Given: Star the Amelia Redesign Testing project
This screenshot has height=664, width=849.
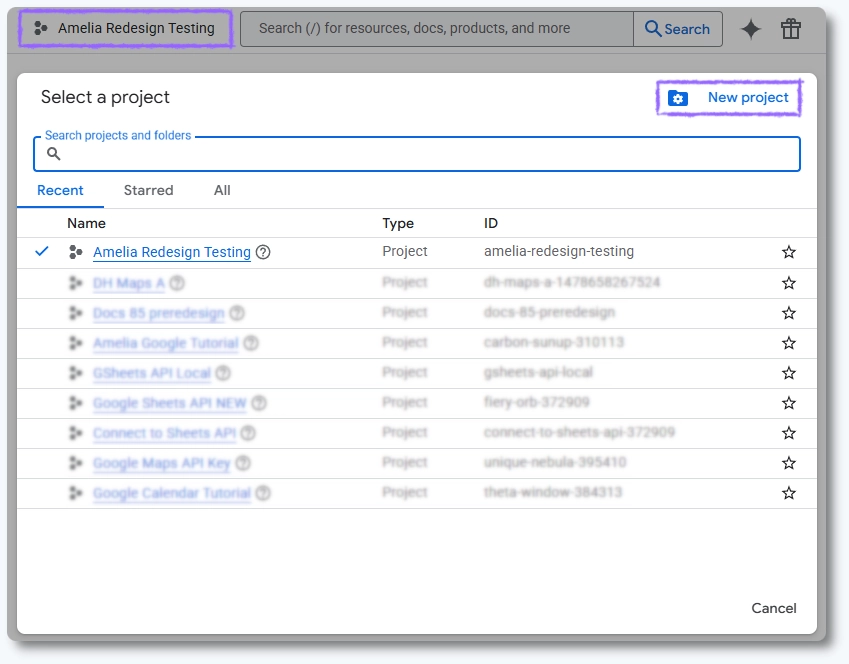Looking at the screenshot, I should coord(789,252).
